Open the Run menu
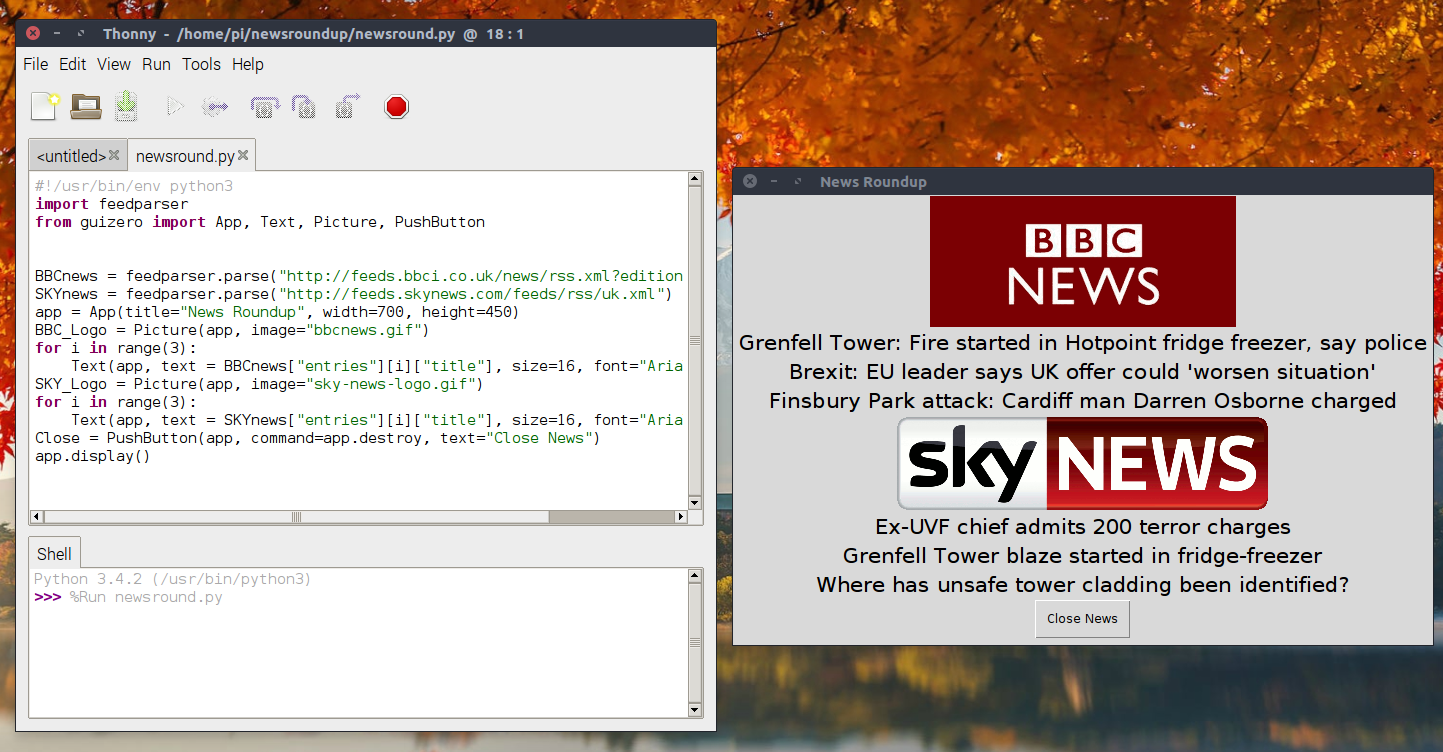This screenshot has height=752, width=1443. click(x=156, y=64)
